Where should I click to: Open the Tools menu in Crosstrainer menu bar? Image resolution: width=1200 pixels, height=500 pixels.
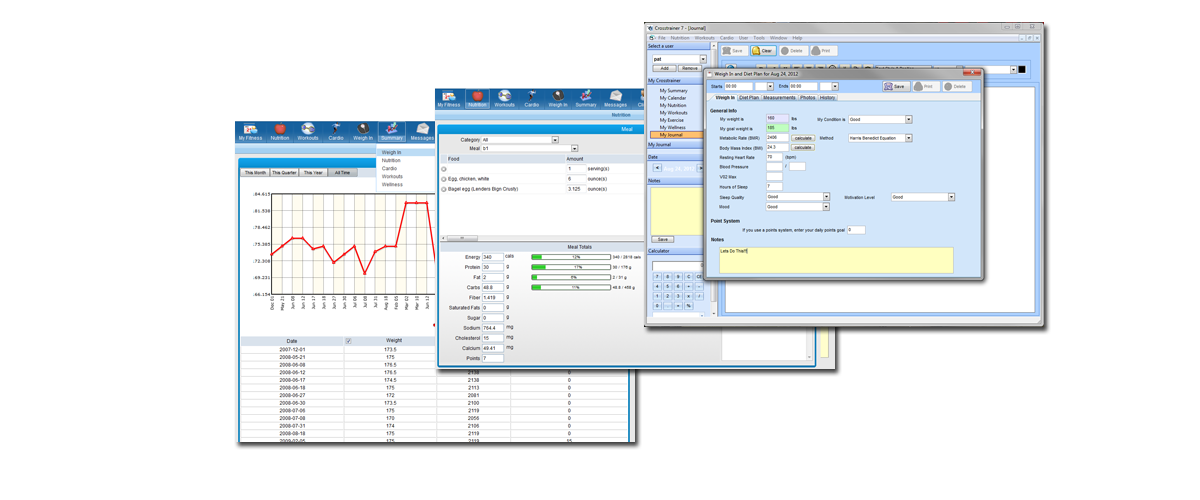click(759, 38)
